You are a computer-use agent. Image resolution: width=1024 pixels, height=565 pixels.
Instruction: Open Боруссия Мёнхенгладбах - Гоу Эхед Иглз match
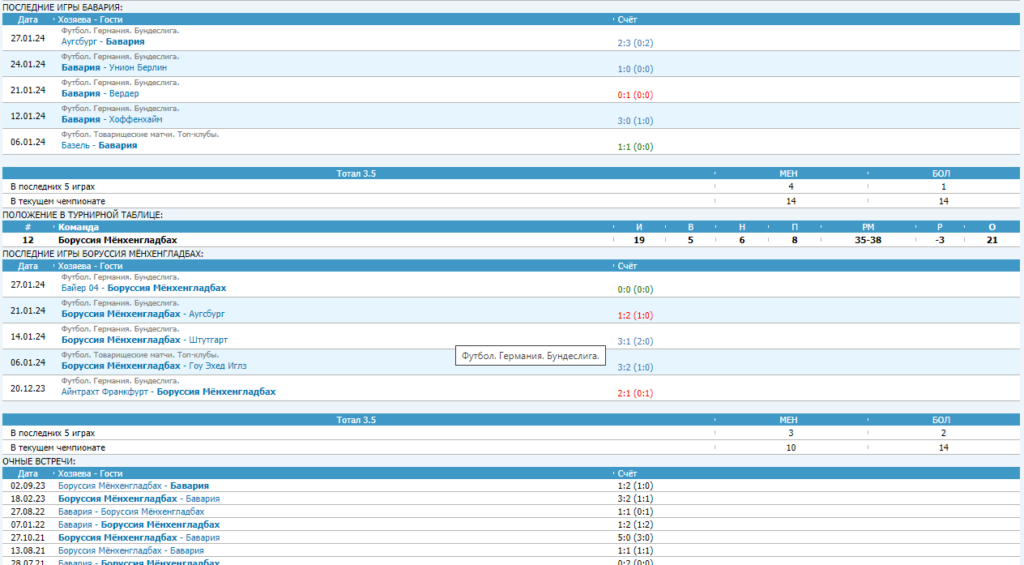(x=154, y=366)
